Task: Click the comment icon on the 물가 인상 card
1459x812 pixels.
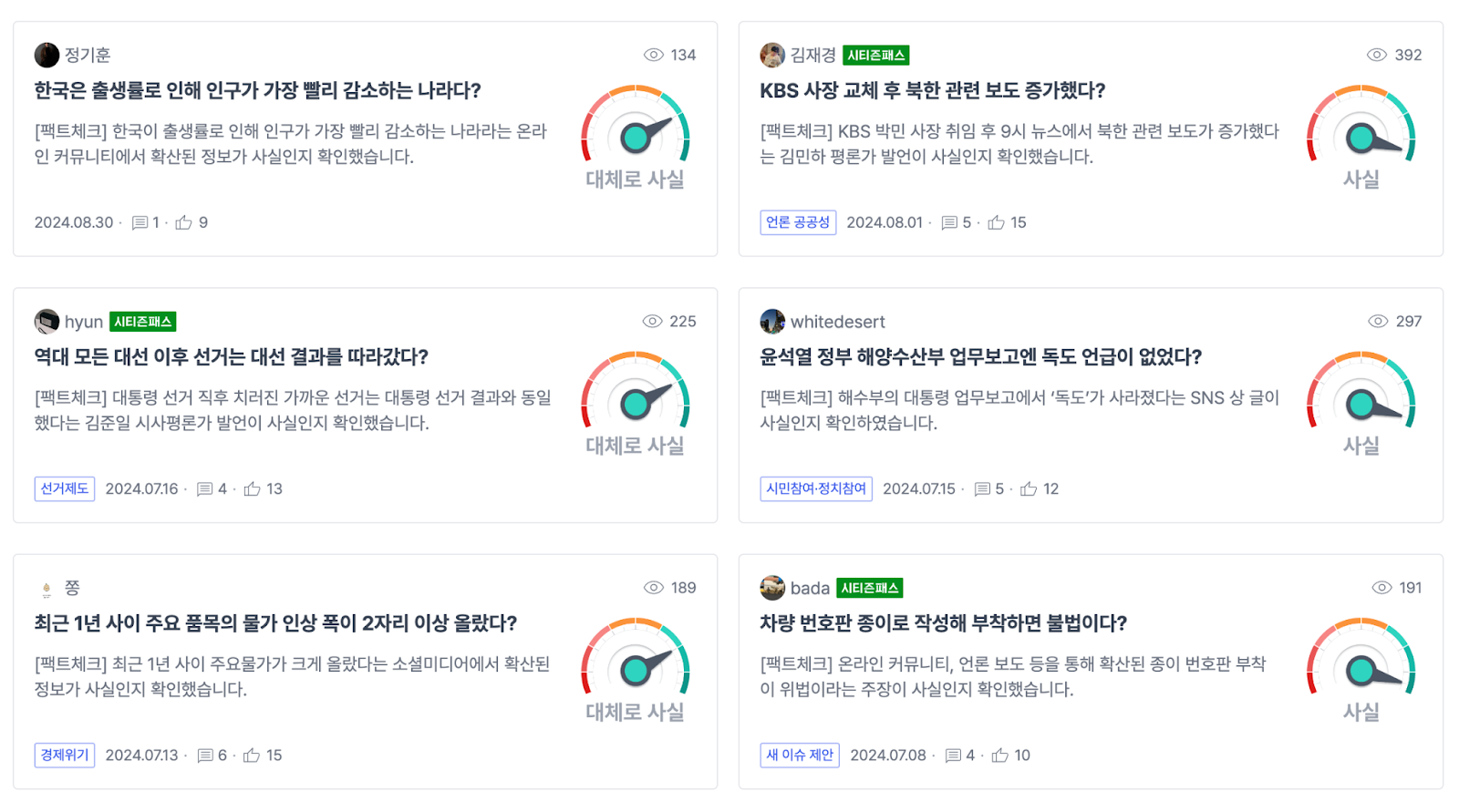Action: tap(205, 755)
